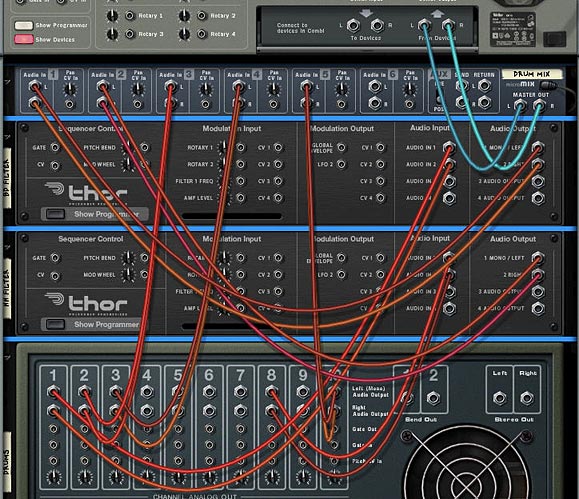579x499 pixels.
Task: Click the BP Filter Thor Gate input jack
Action: click(x=55, y=148)
